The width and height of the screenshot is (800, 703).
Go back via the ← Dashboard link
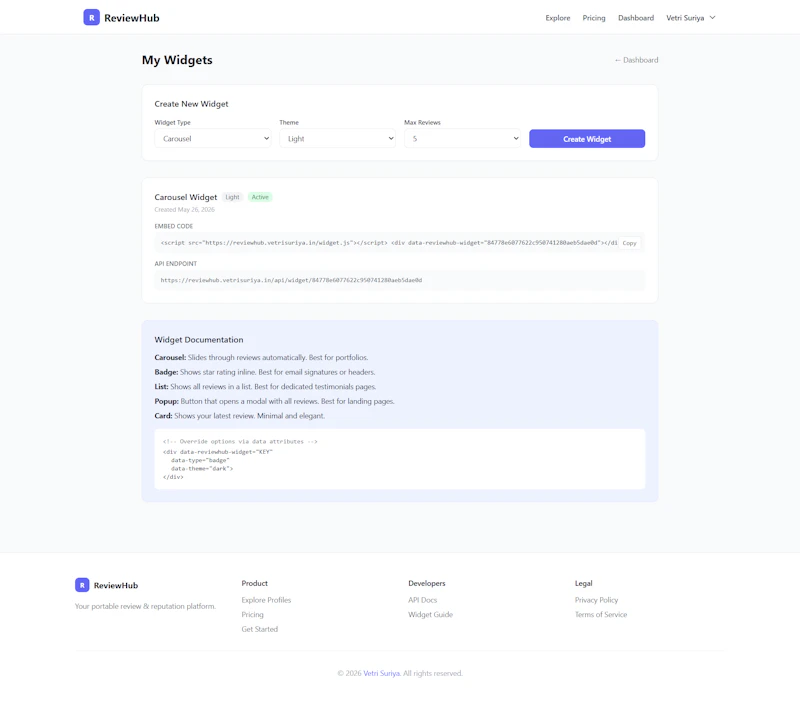636,60
